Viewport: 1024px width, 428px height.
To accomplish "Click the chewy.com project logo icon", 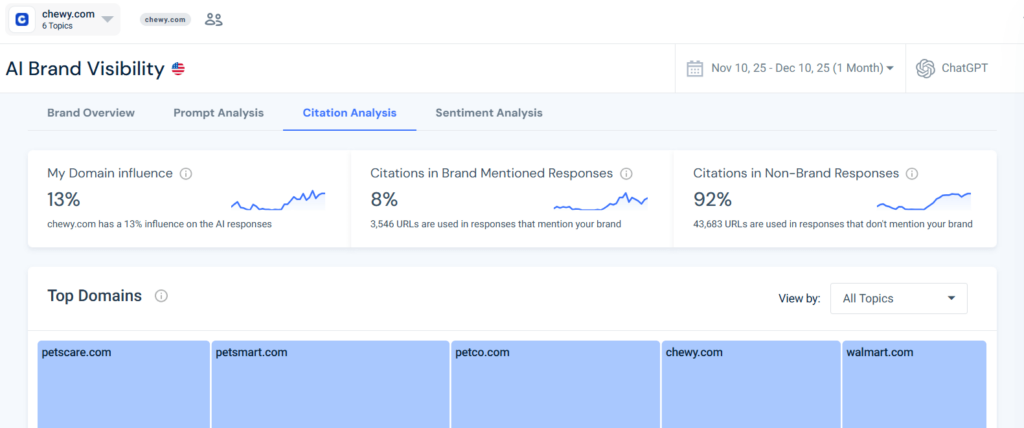I will pyautogui.click(x=22, y=19).
